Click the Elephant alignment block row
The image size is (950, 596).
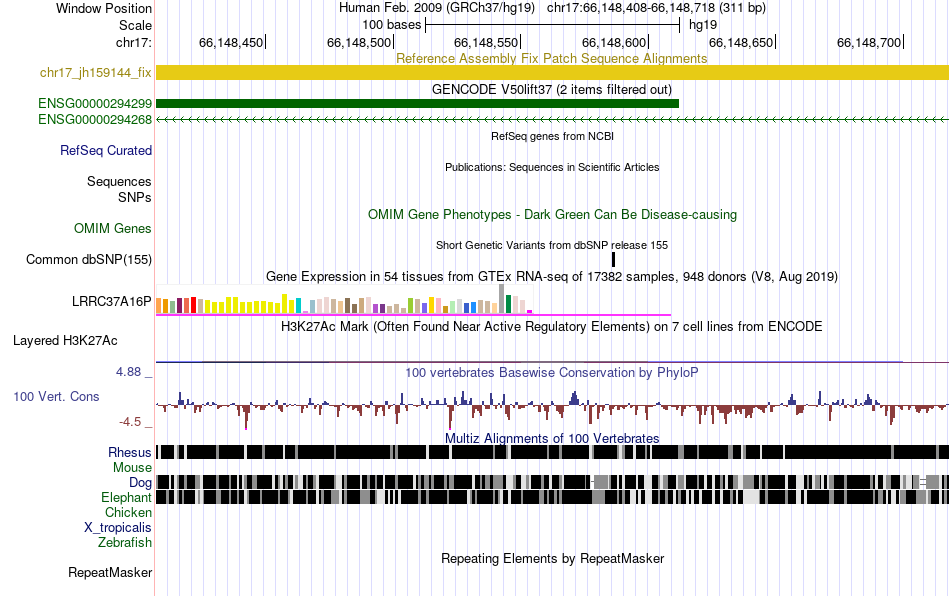(552, 497)
